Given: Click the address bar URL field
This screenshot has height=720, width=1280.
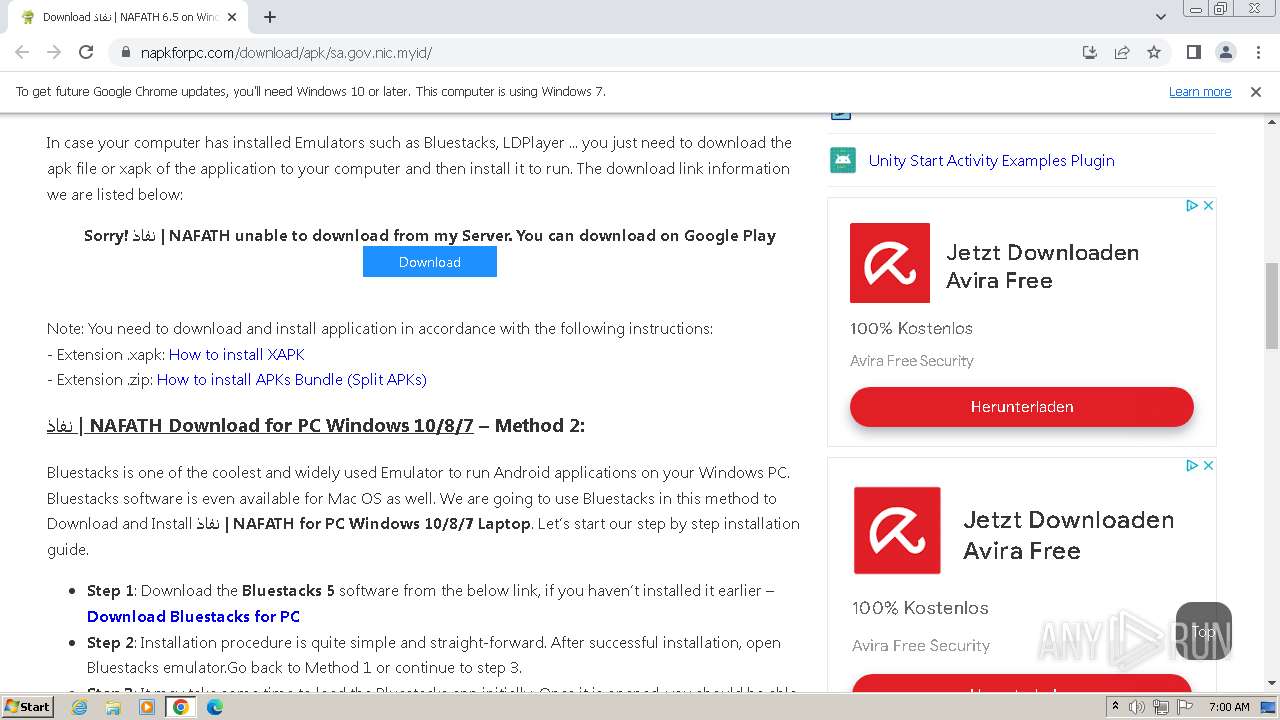Looking at the screenshot, I should (x=600, y=52).
